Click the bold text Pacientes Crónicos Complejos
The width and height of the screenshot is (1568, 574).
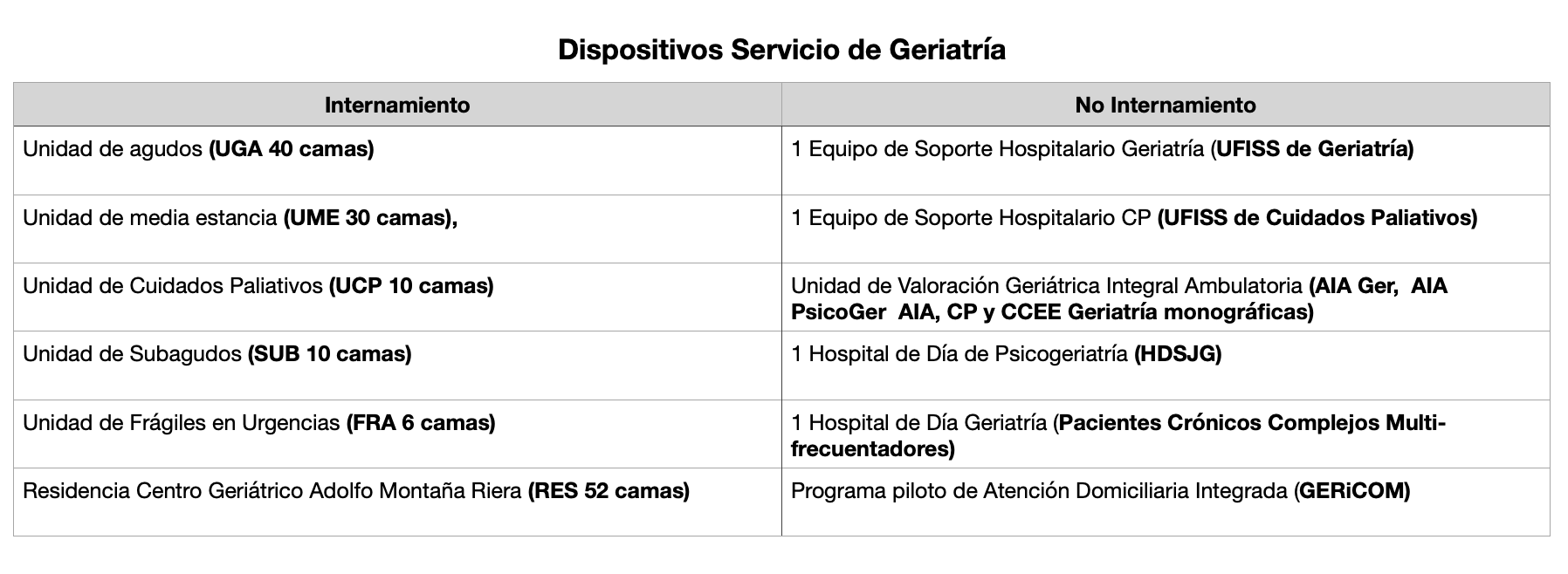pyautogui.click(x=1219, y=423)
